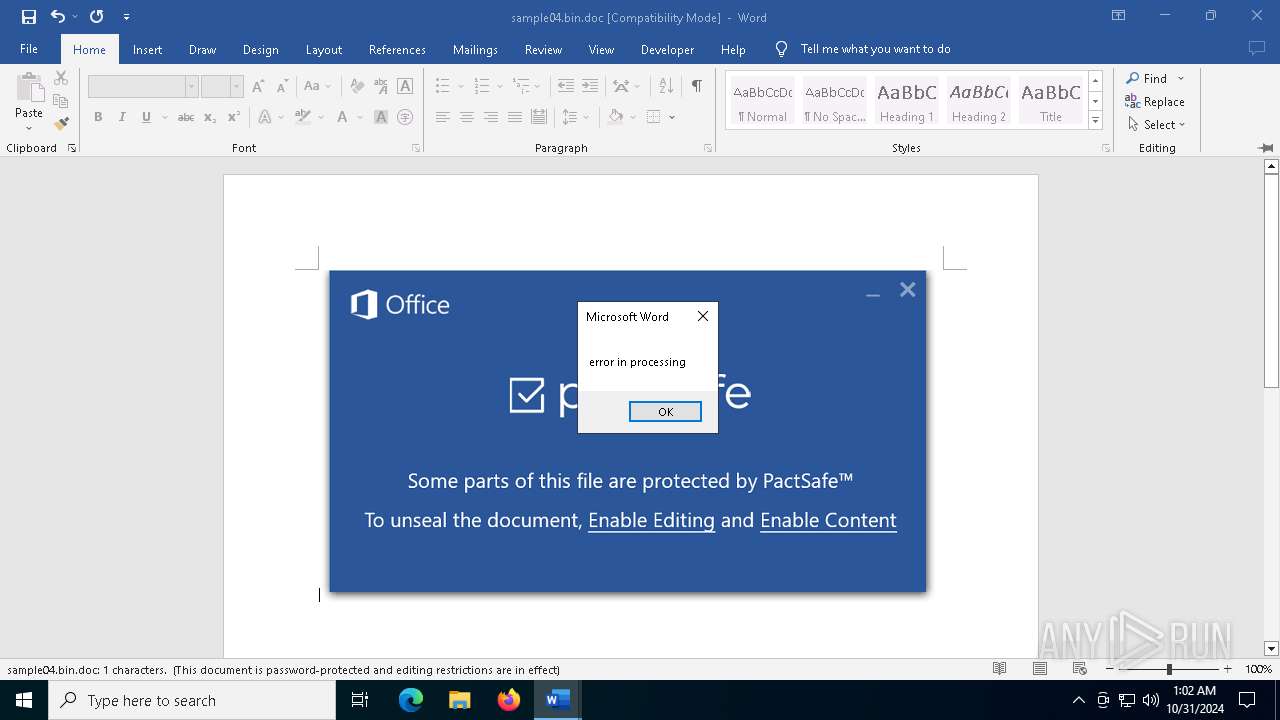This screenshot has height=720, width=1280.
Task: Click the Text Highlight Color button
Action: click(304, 117)
